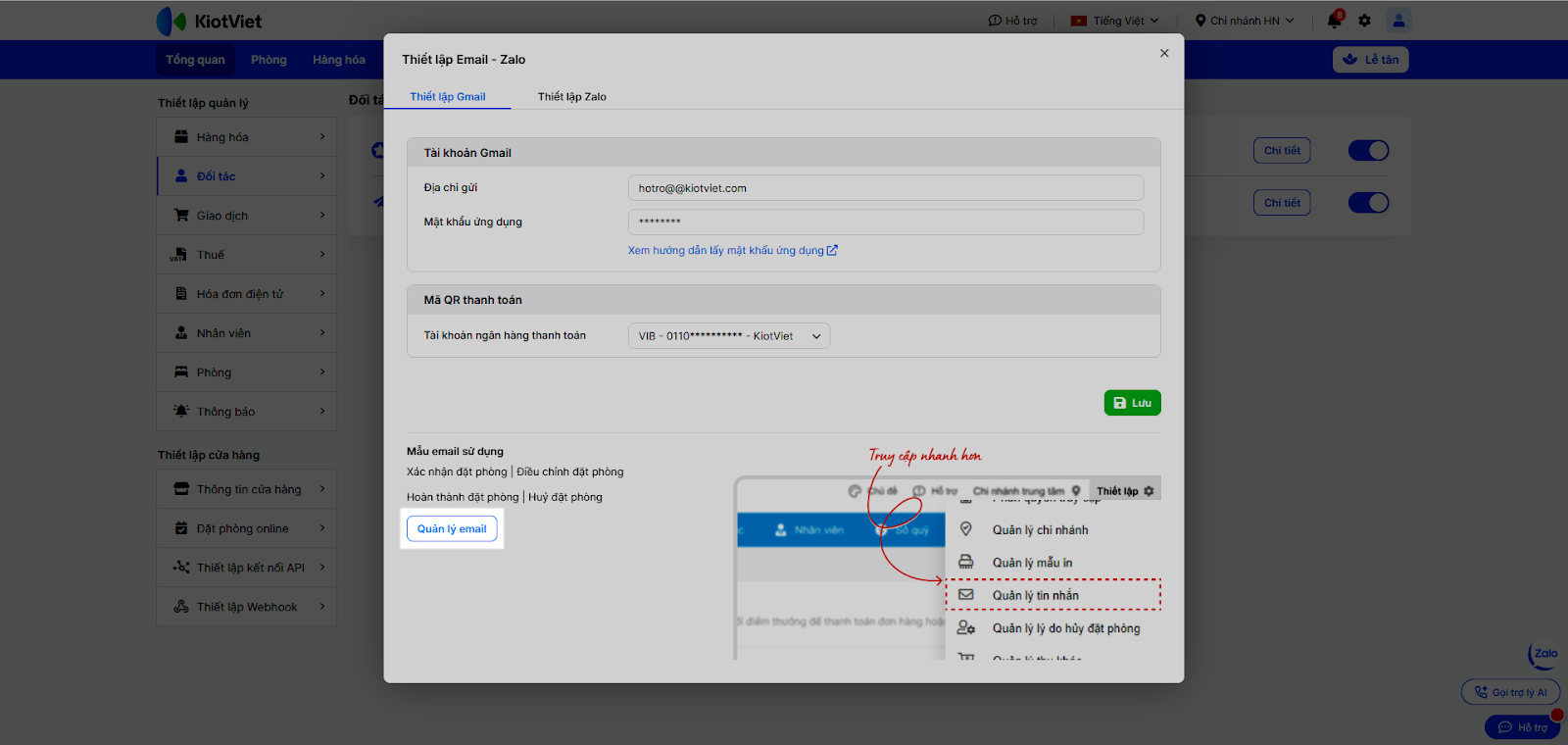Click the KiotViet logo

click(210, 21)
